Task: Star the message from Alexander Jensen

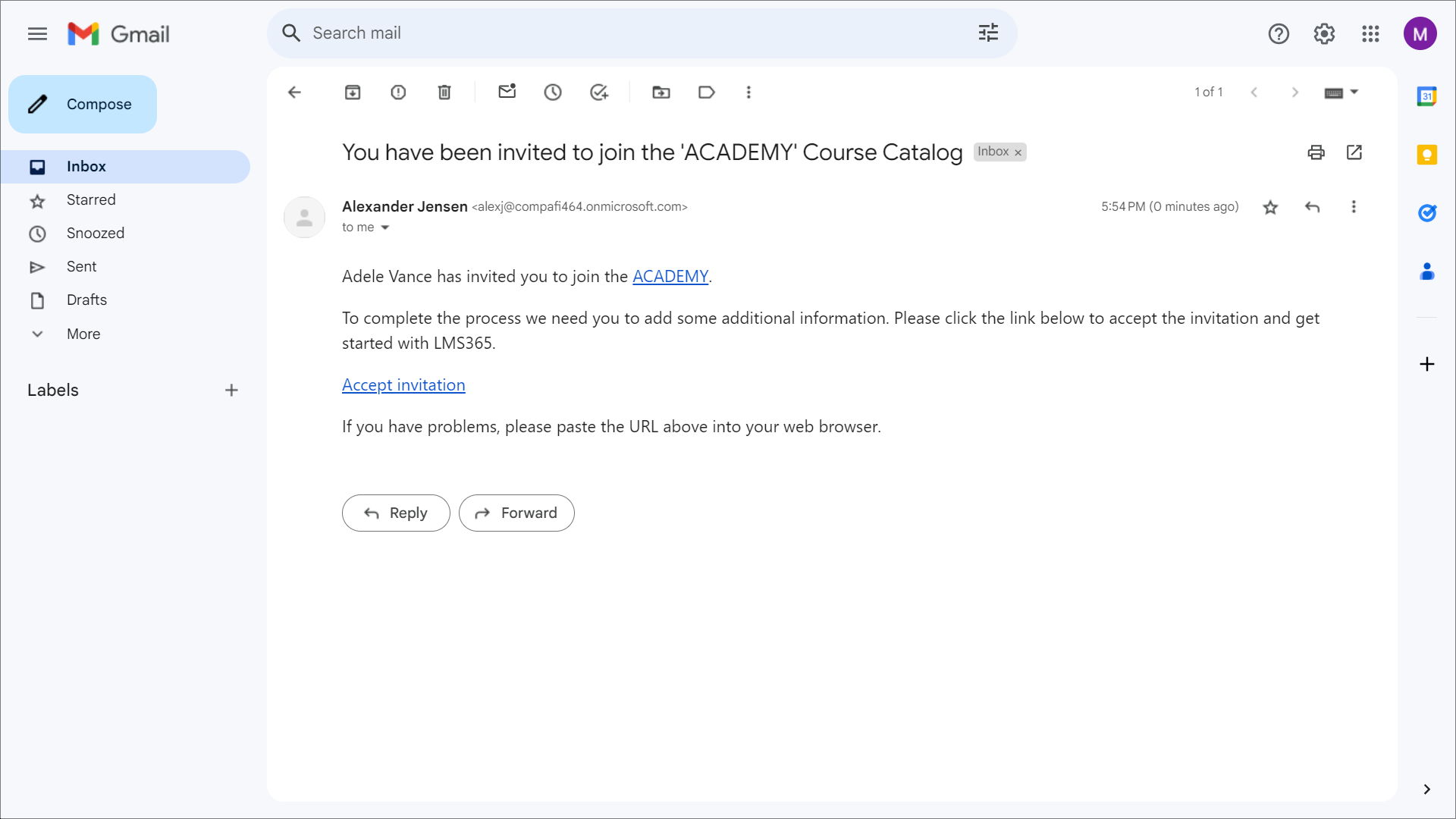Action: (1270, 207)
